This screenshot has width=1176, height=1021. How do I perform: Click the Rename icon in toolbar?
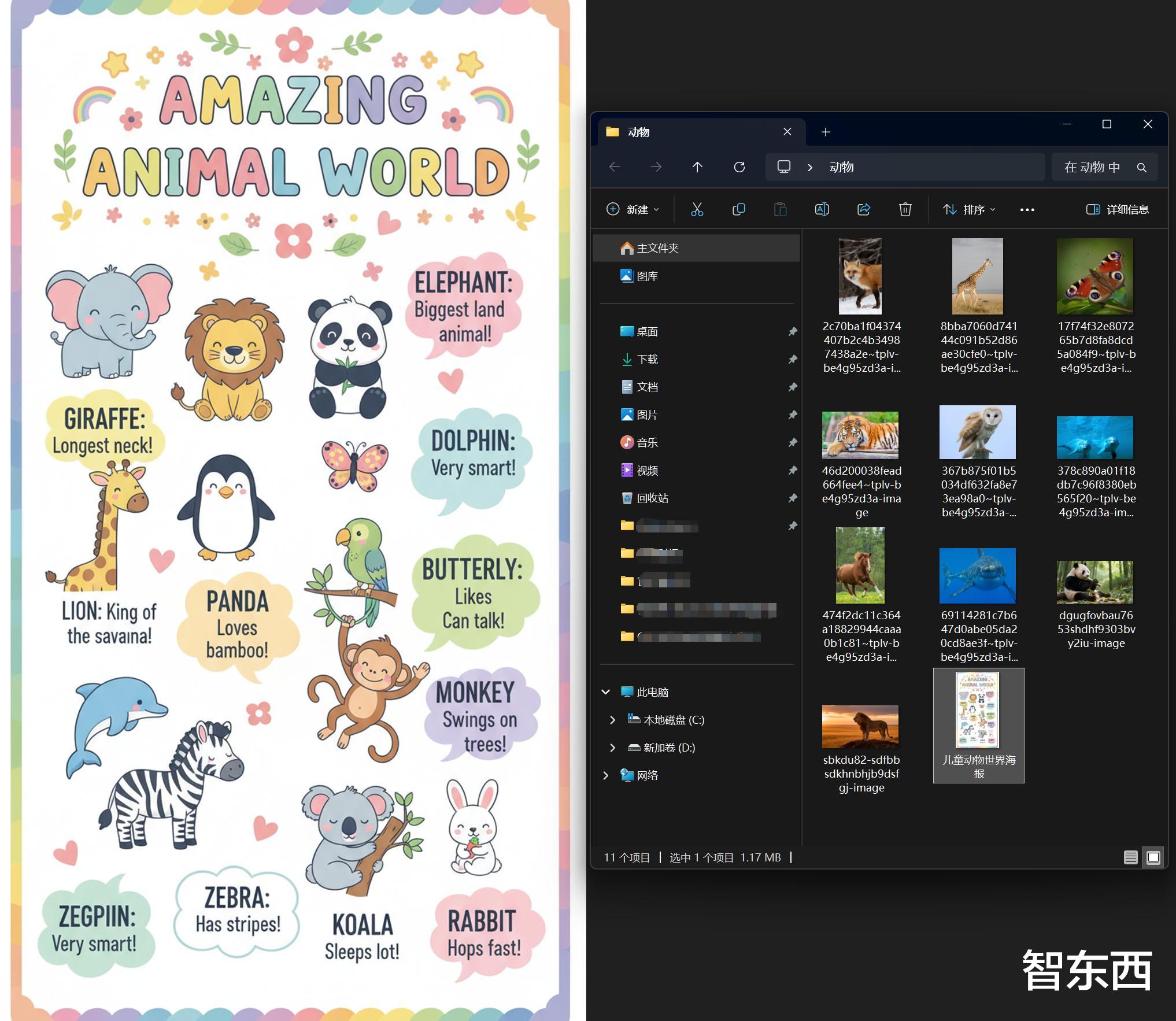click(822, 209)
